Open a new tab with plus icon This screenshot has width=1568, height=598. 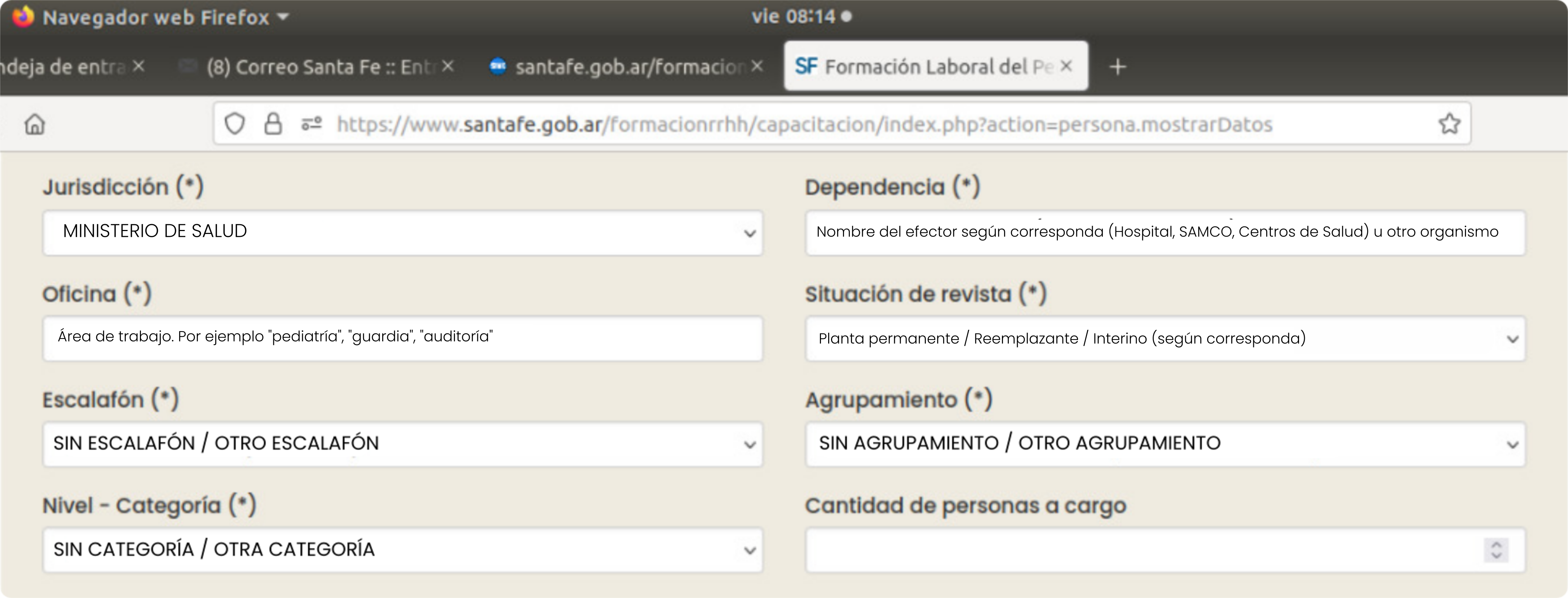tap(1118, 66)
